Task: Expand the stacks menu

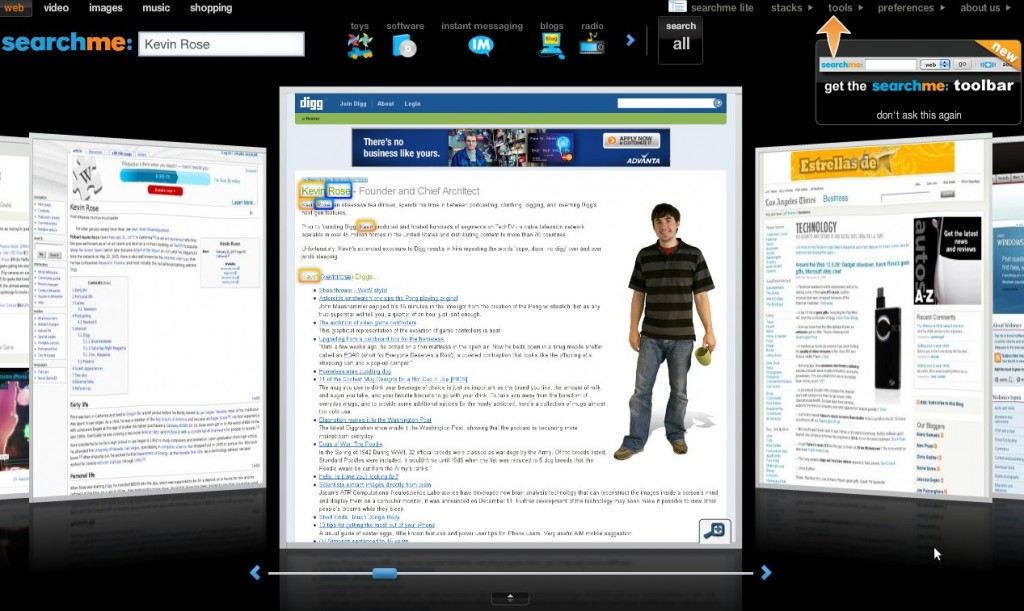Action: click(792, 8)
